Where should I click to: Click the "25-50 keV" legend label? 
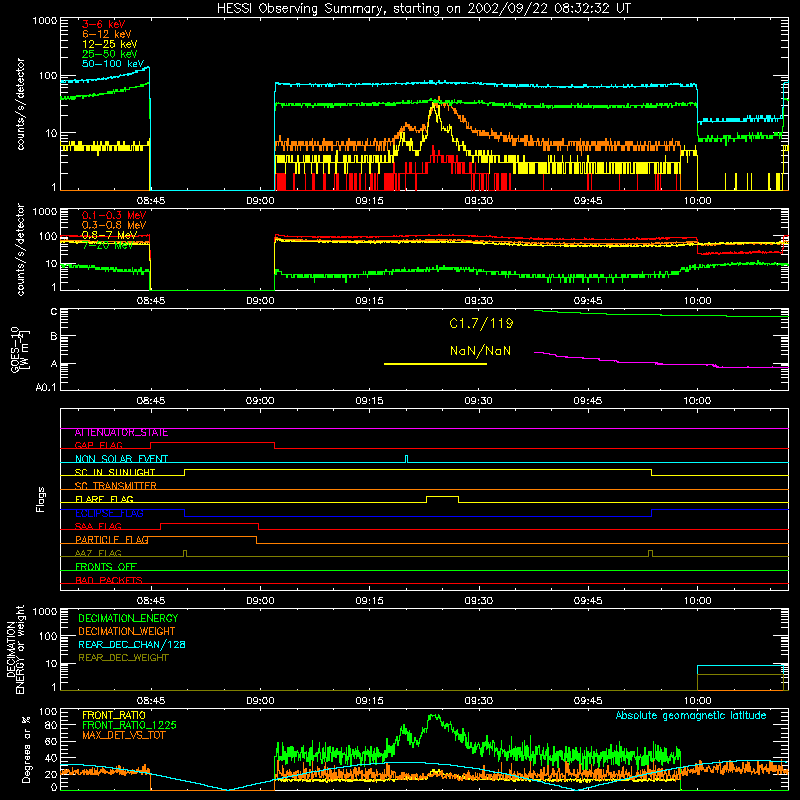109,54
